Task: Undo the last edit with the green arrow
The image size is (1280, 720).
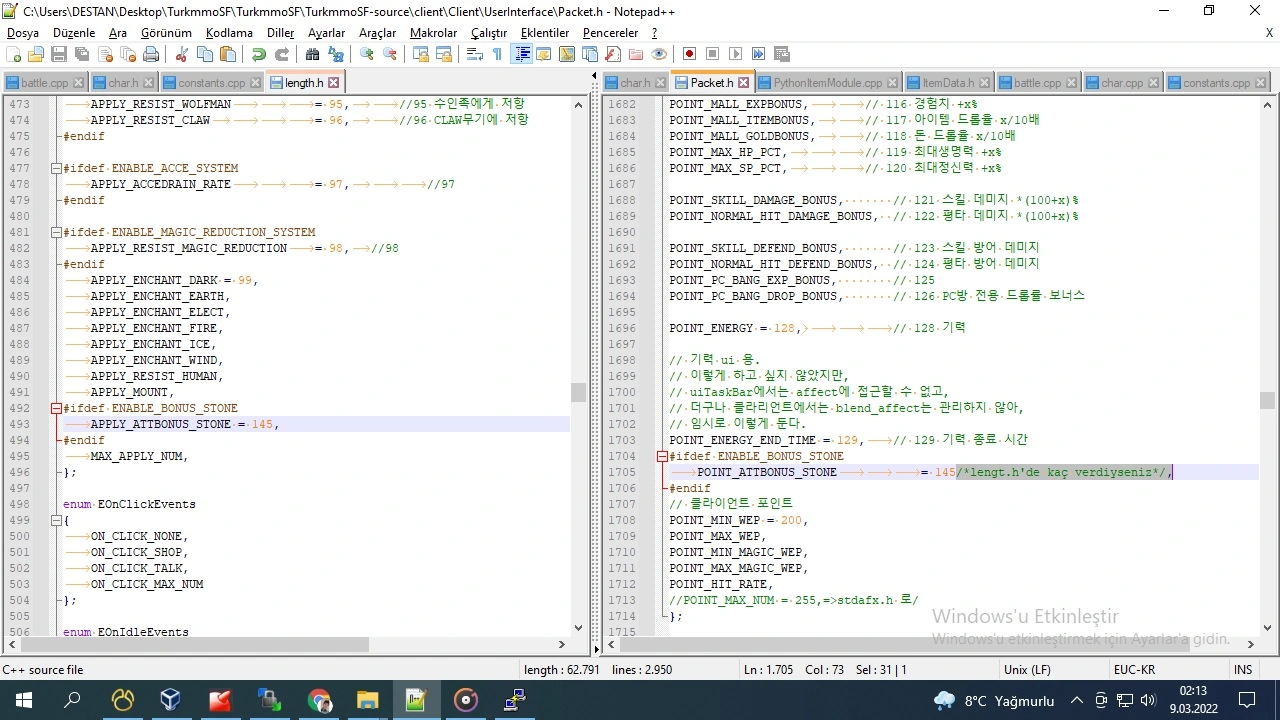Action: [259, 54]
